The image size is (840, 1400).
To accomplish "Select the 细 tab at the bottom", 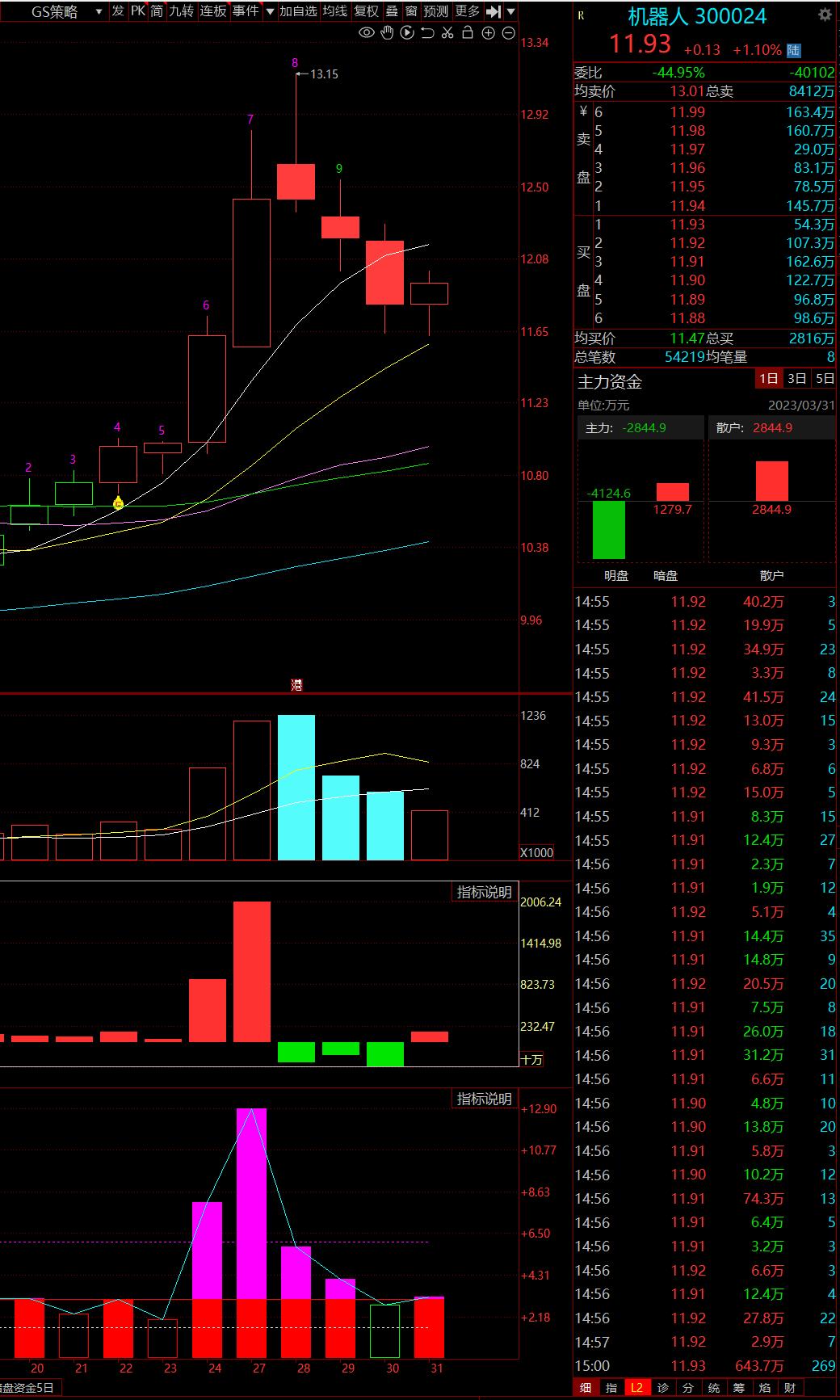I will 586,1387.
